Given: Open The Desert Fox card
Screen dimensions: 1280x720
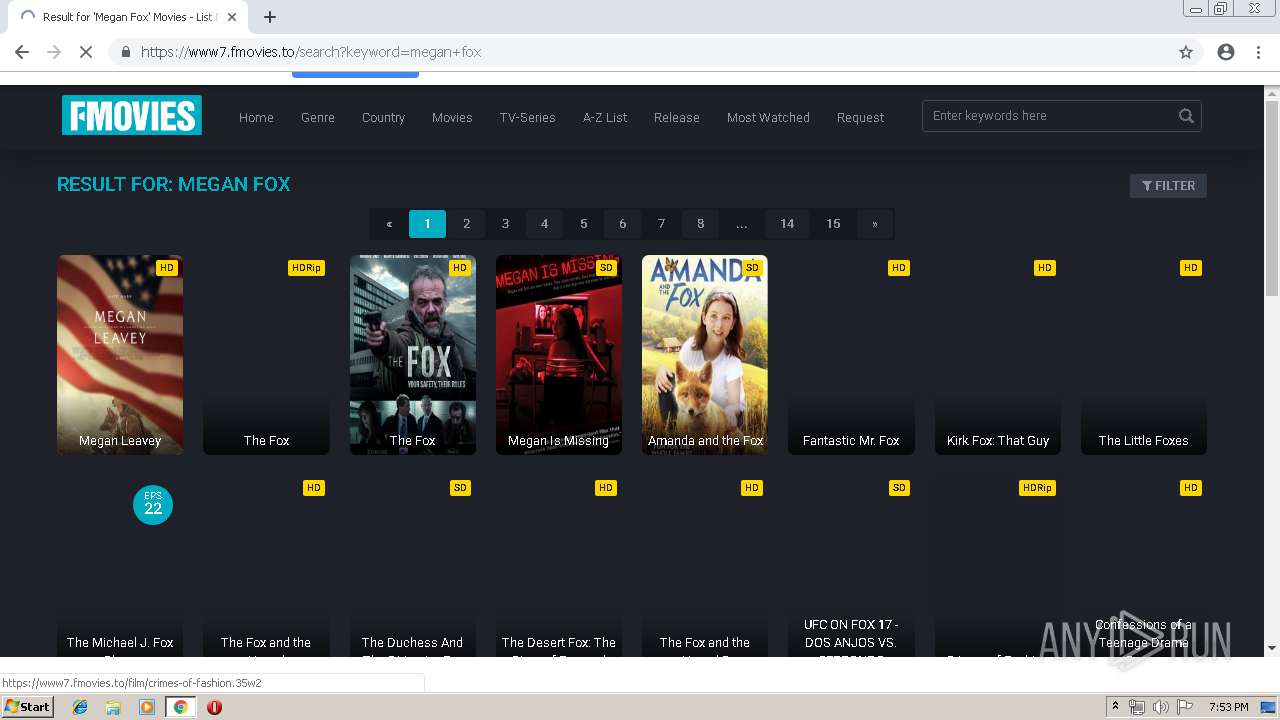Looking at the screenshot, I should [x=558, y=566].
